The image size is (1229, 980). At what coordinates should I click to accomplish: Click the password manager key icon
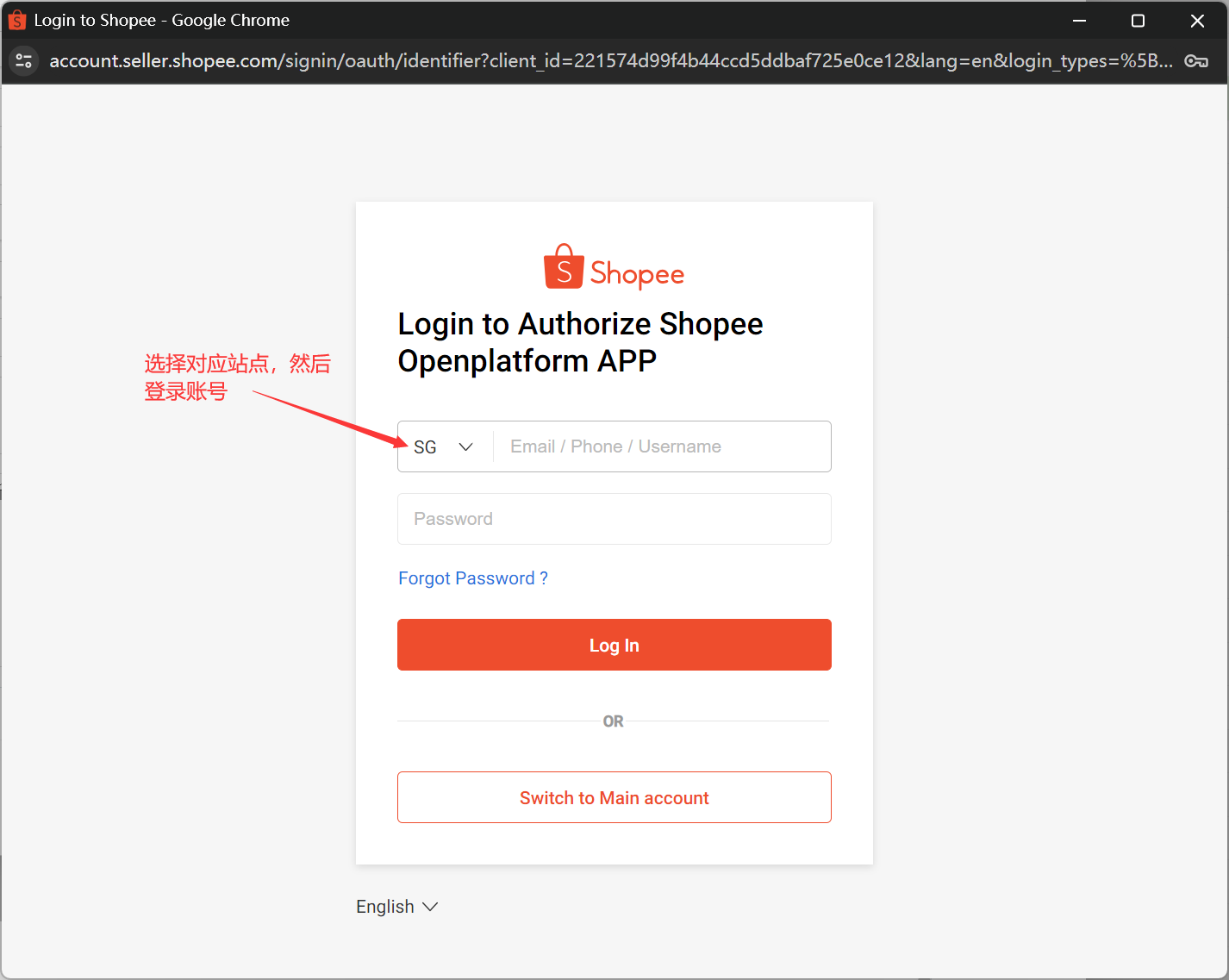(1196, 60)
